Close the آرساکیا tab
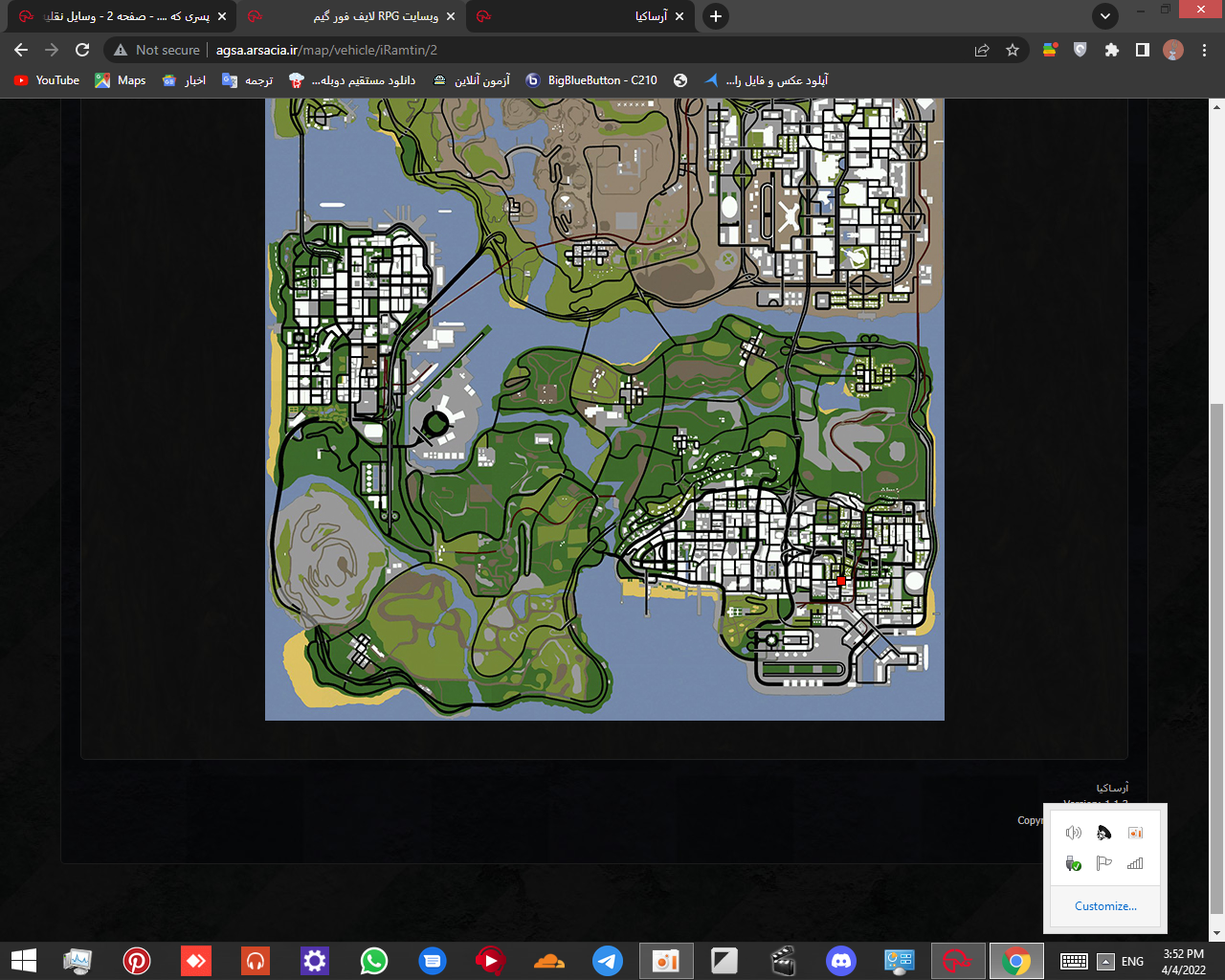This screenshot has width=1225, height=980. coord(679,16)
